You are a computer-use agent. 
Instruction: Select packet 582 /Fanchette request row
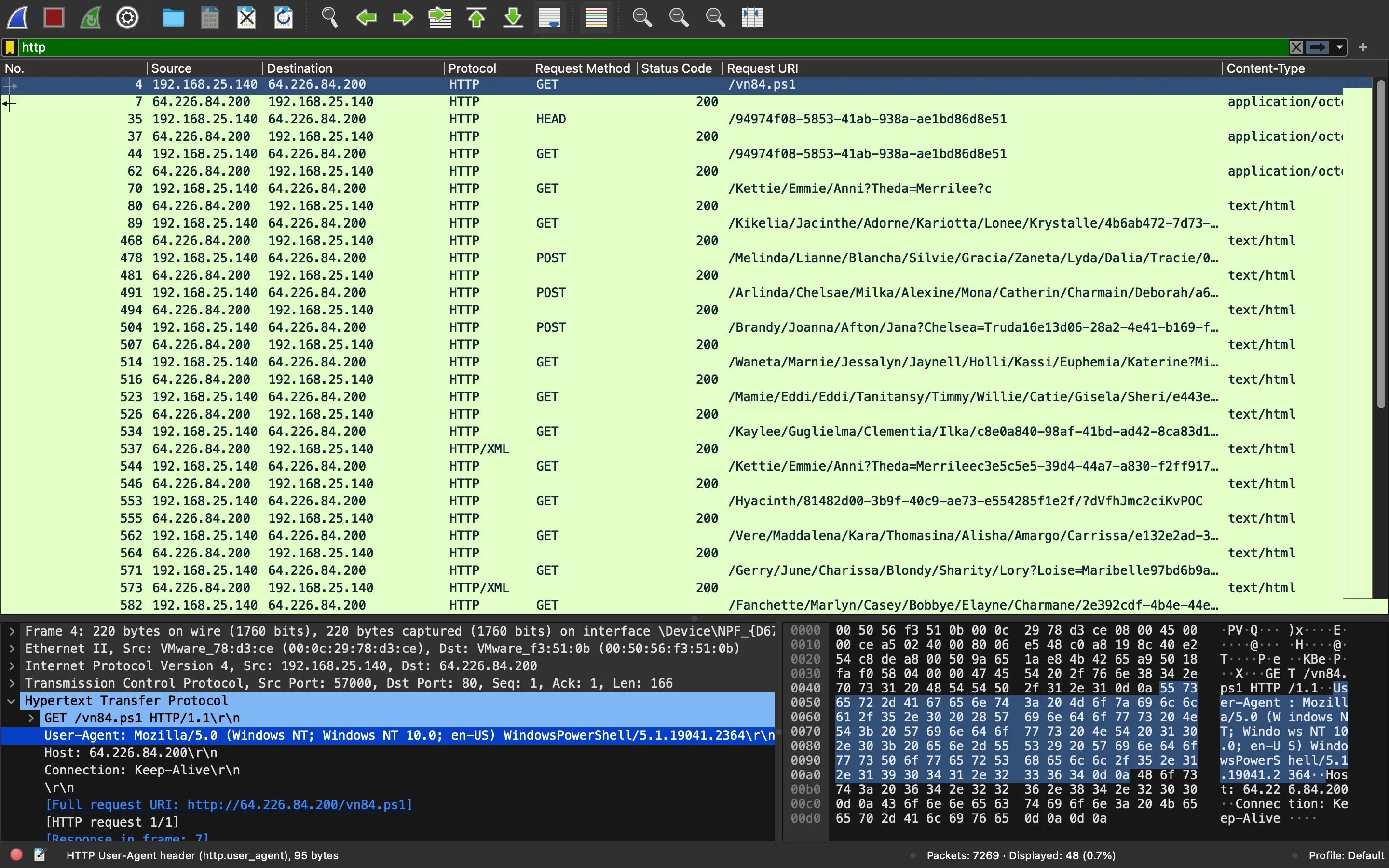tap(671, 605)
